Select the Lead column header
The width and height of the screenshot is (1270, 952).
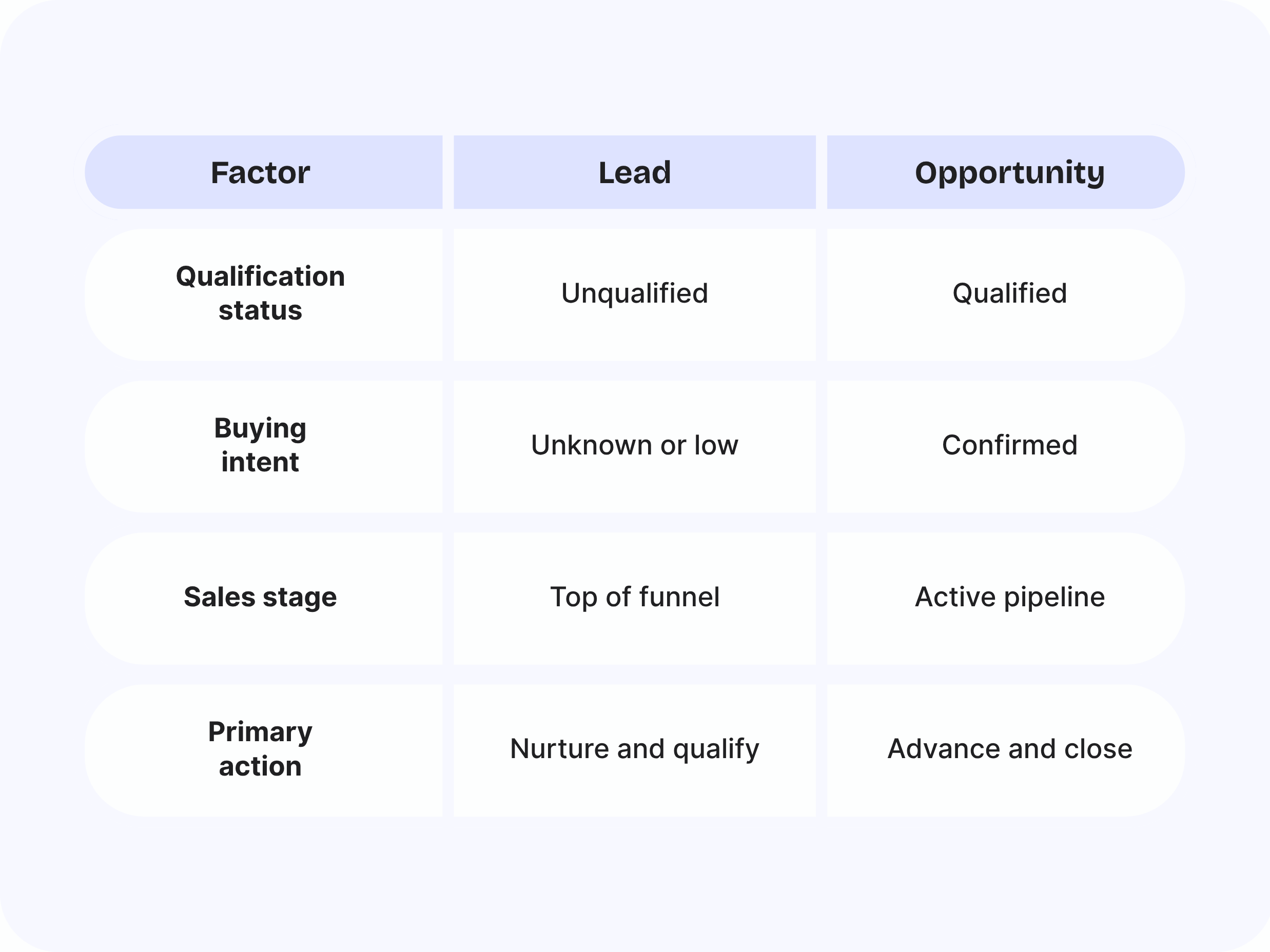[x=634, y=172]
